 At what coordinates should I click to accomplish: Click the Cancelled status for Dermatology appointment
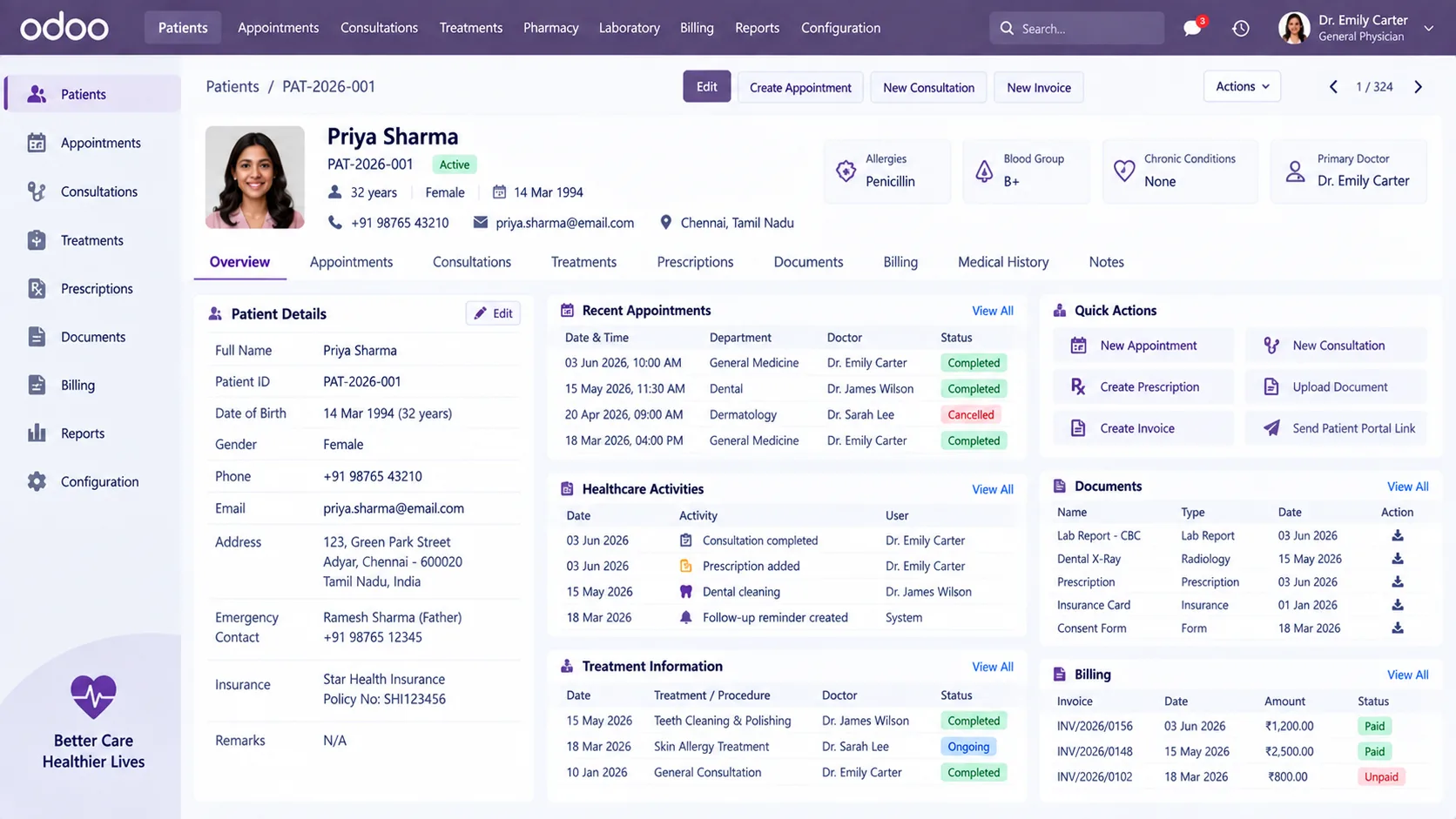(x=971, y=414)
